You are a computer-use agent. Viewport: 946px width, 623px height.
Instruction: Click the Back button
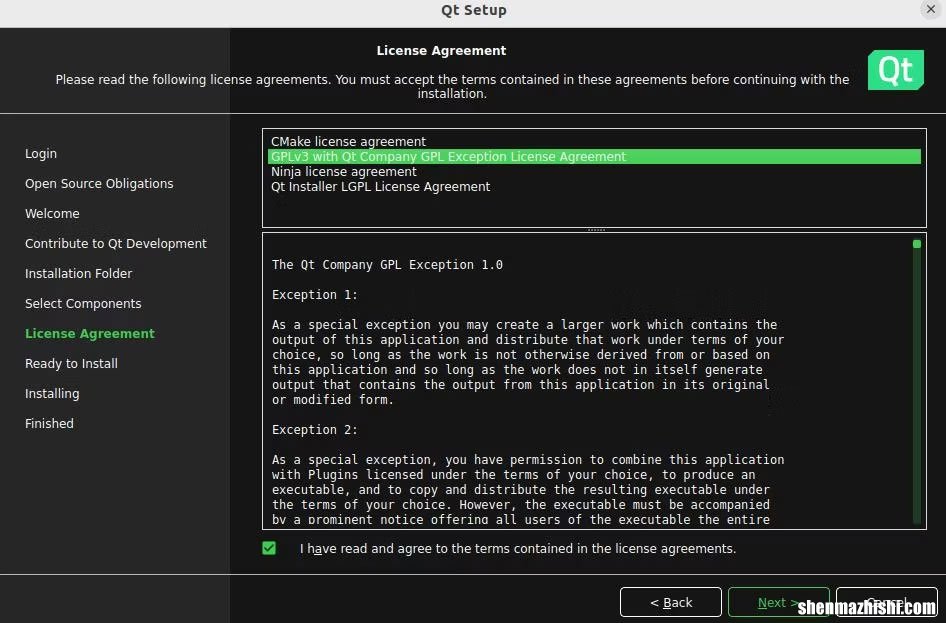670,602
